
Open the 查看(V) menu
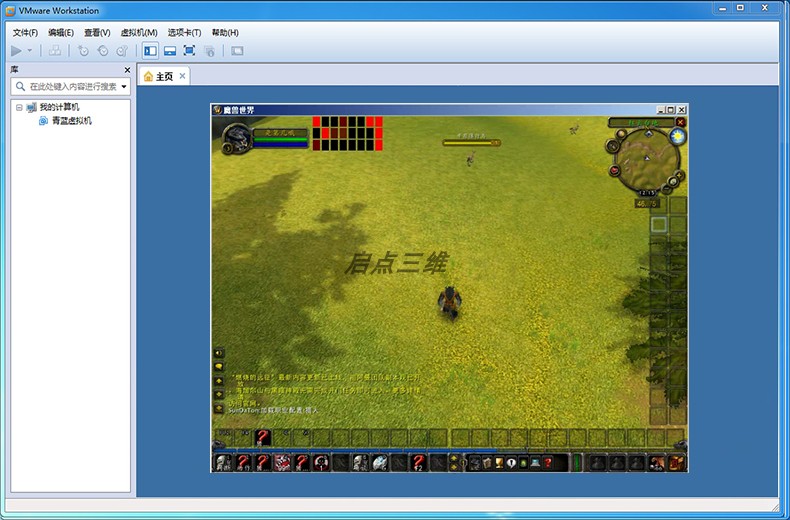click(x=97, y=33)
